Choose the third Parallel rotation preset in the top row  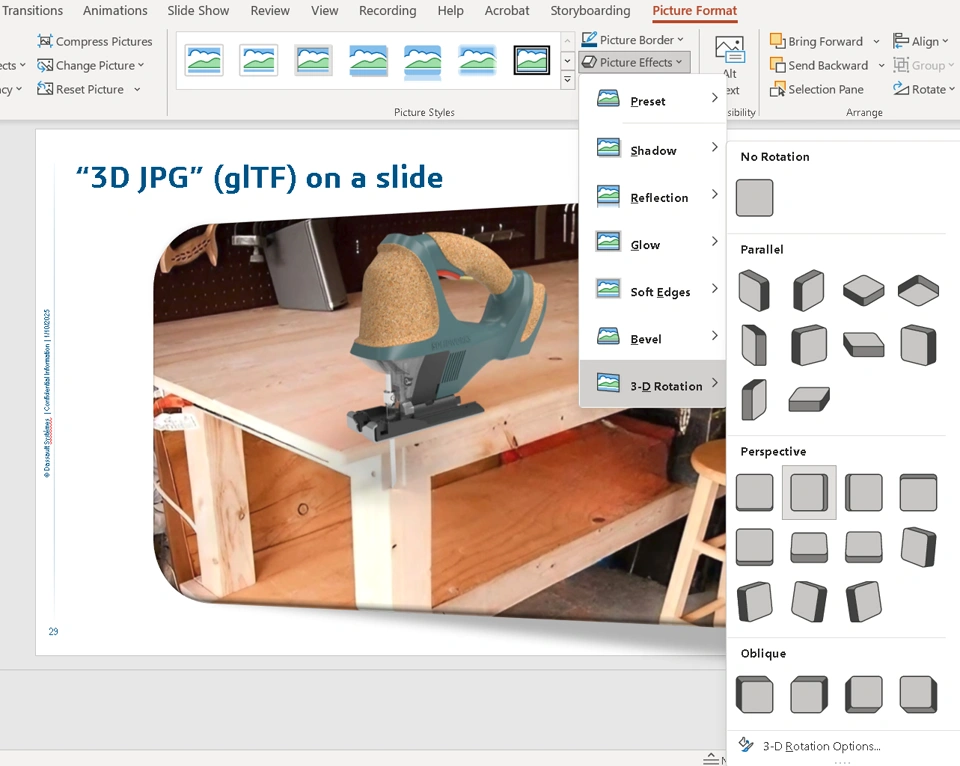click(863, 290)
